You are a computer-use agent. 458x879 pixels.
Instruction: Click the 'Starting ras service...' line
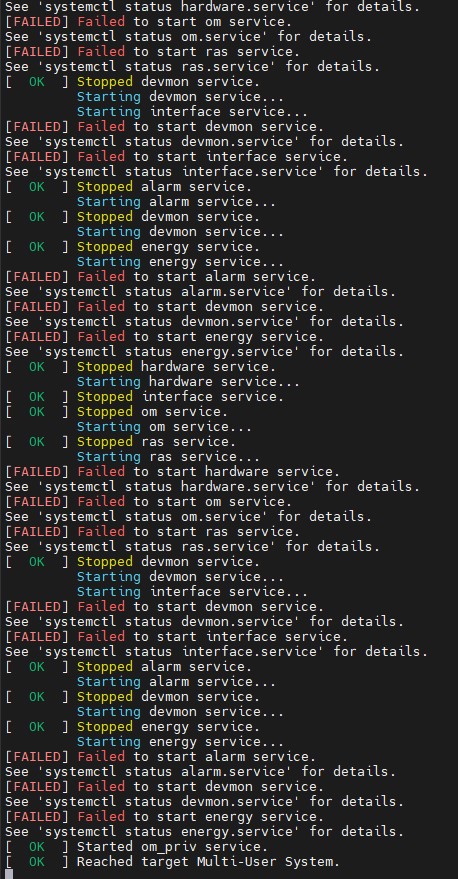pyautogui.click(x=168, y=457)
